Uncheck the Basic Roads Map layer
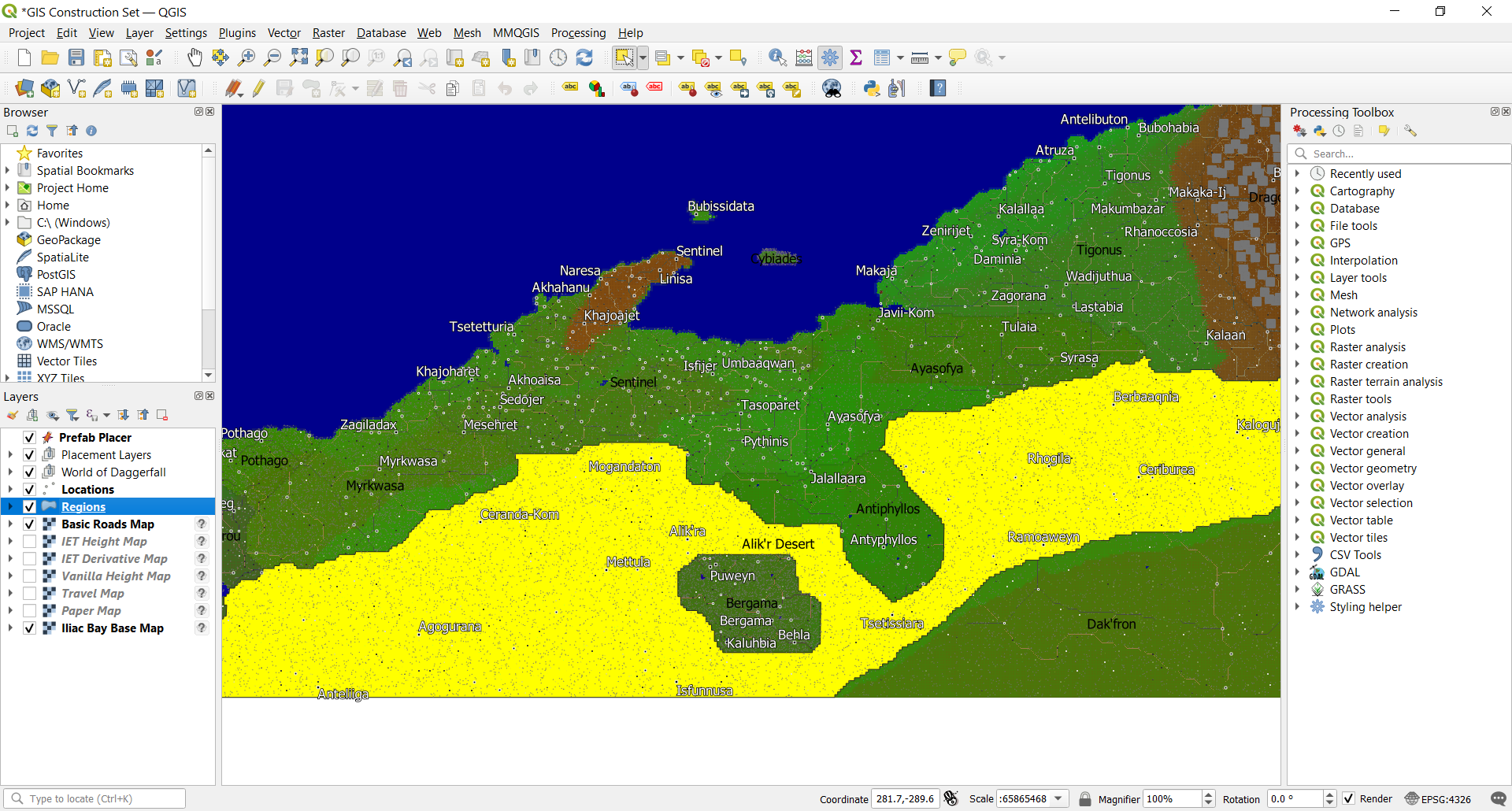The image size is (1512, 811). pos(29,524)
